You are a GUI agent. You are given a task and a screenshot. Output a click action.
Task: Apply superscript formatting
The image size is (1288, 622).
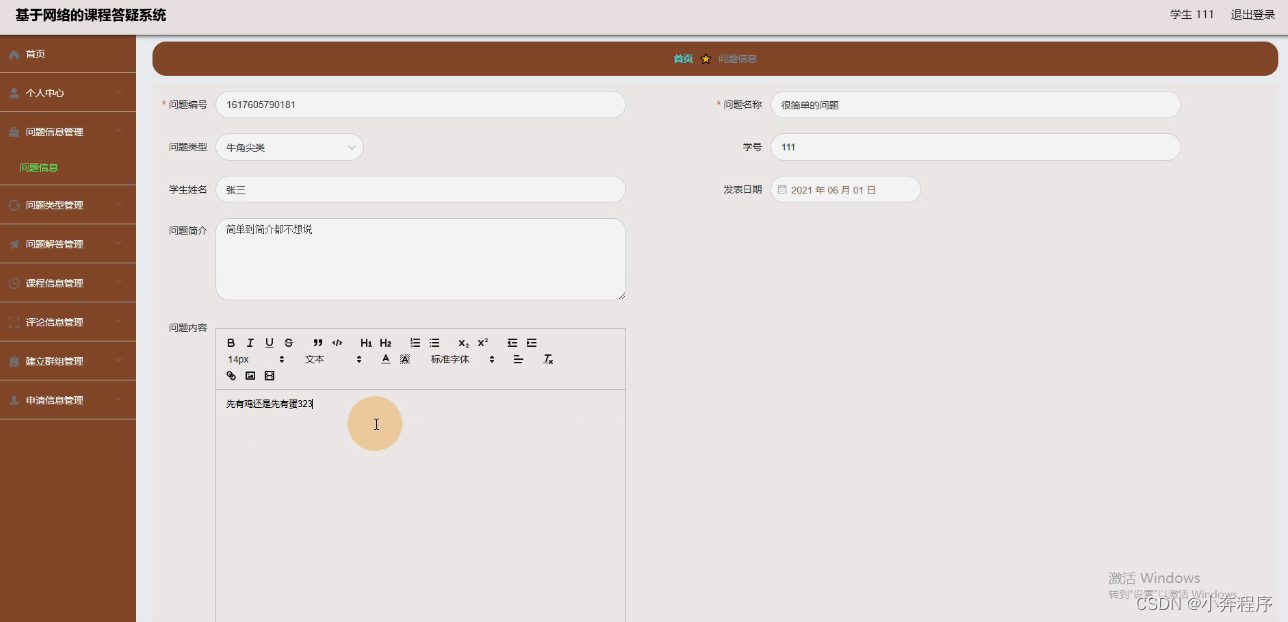(482, 343)
